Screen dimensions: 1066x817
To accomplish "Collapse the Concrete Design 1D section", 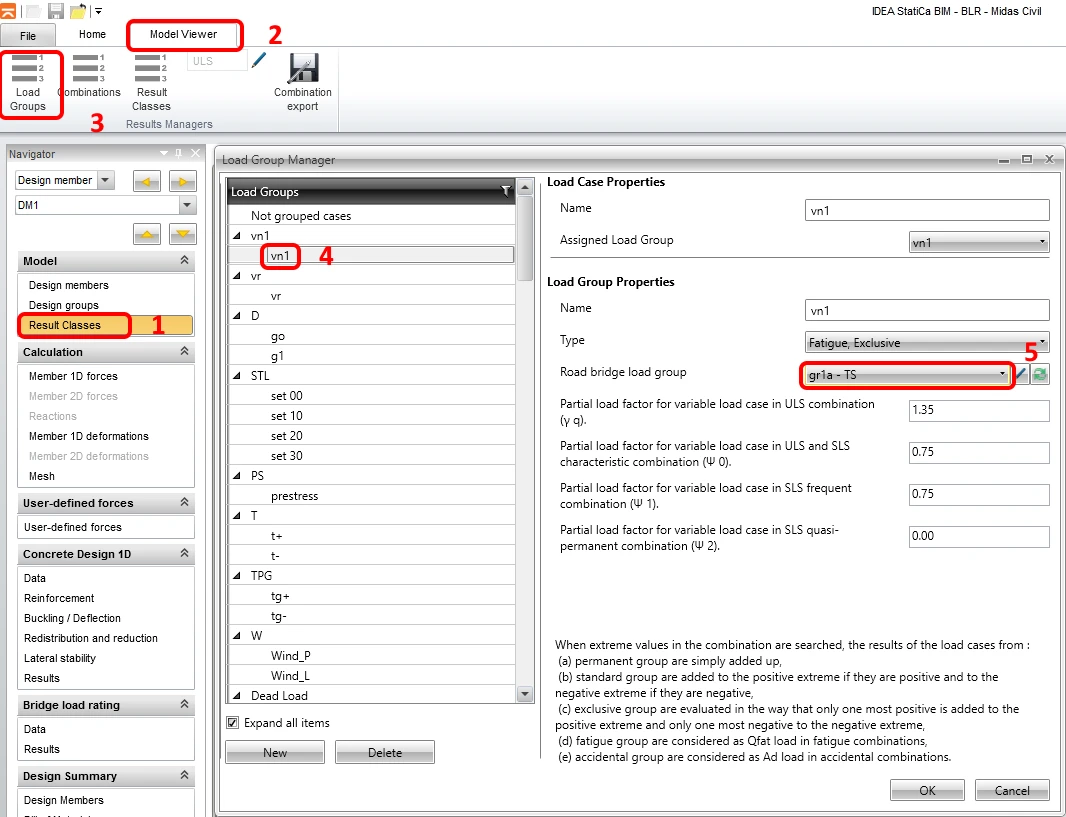I will 184,554.
